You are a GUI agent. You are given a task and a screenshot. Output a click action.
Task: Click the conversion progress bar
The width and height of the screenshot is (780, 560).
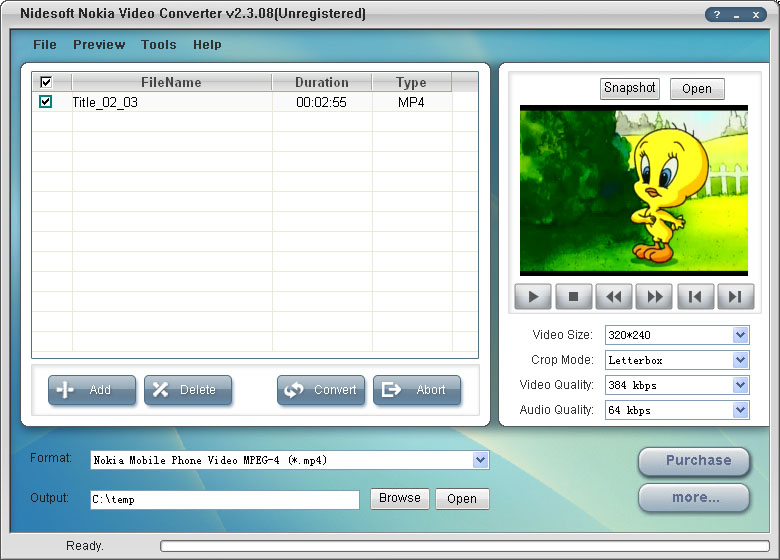[x=465, y=546]
